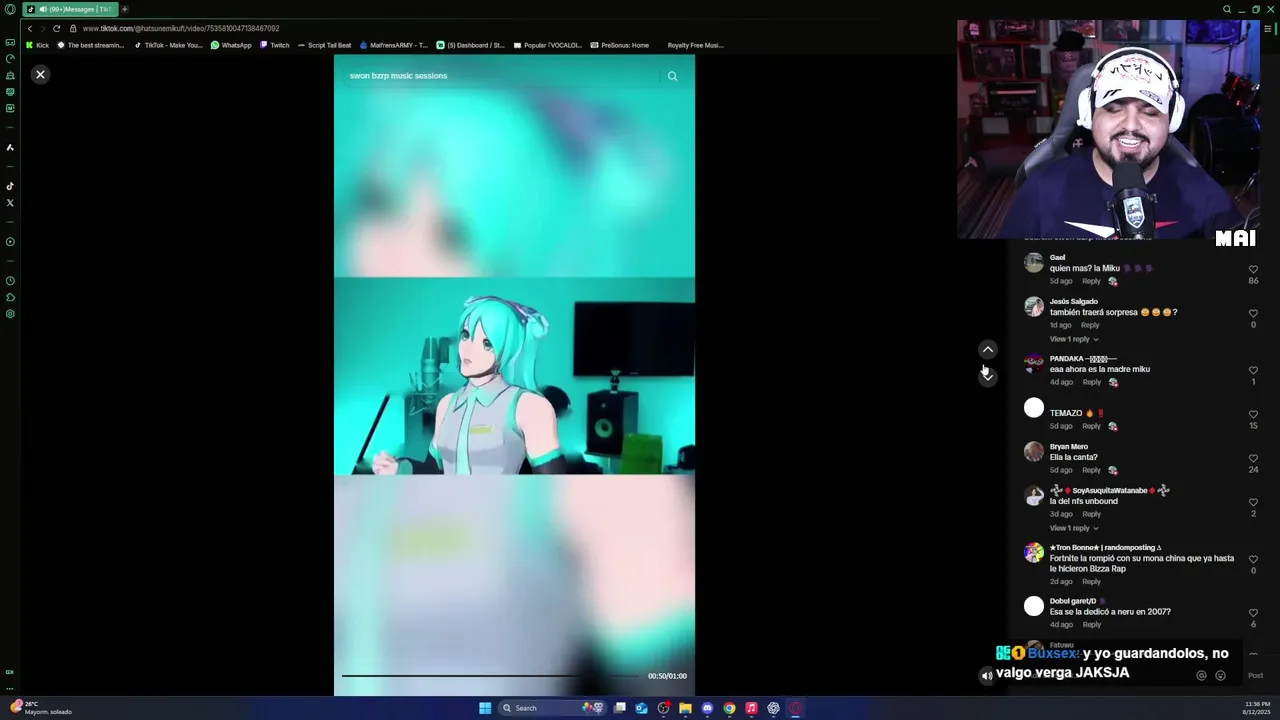Open the MaifrensARMY bookmark
This screenshot has height=720, width=1280.
click(393, 45)
